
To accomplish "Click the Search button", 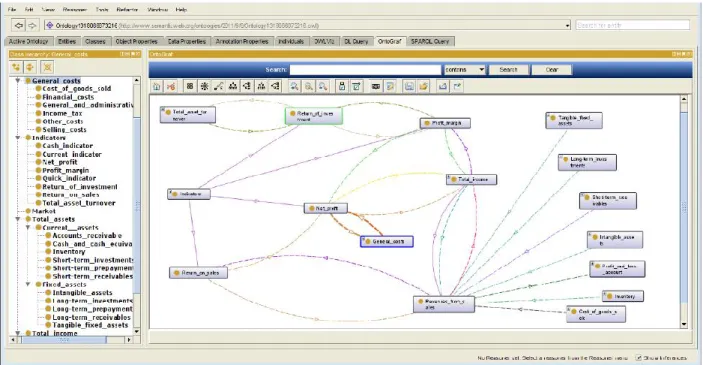I will pyautogui.click(x=508, y=70).
